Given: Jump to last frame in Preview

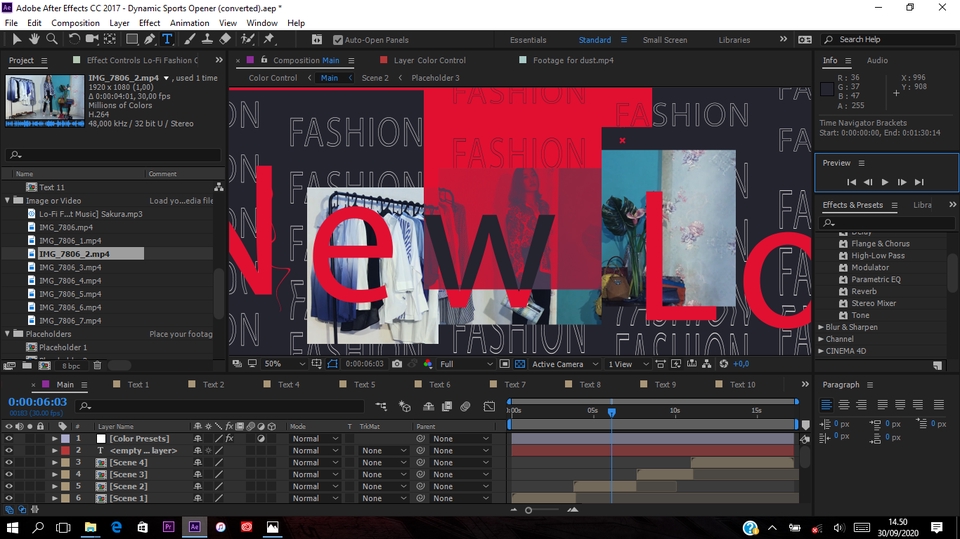Looking at the screenshot, I should [919, 182].
